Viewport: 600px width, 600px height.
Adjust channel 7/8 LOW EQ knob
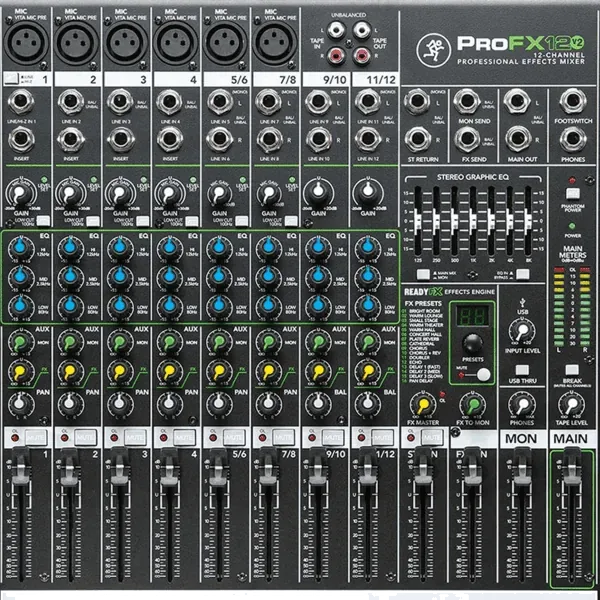click(x=268, y=305)
